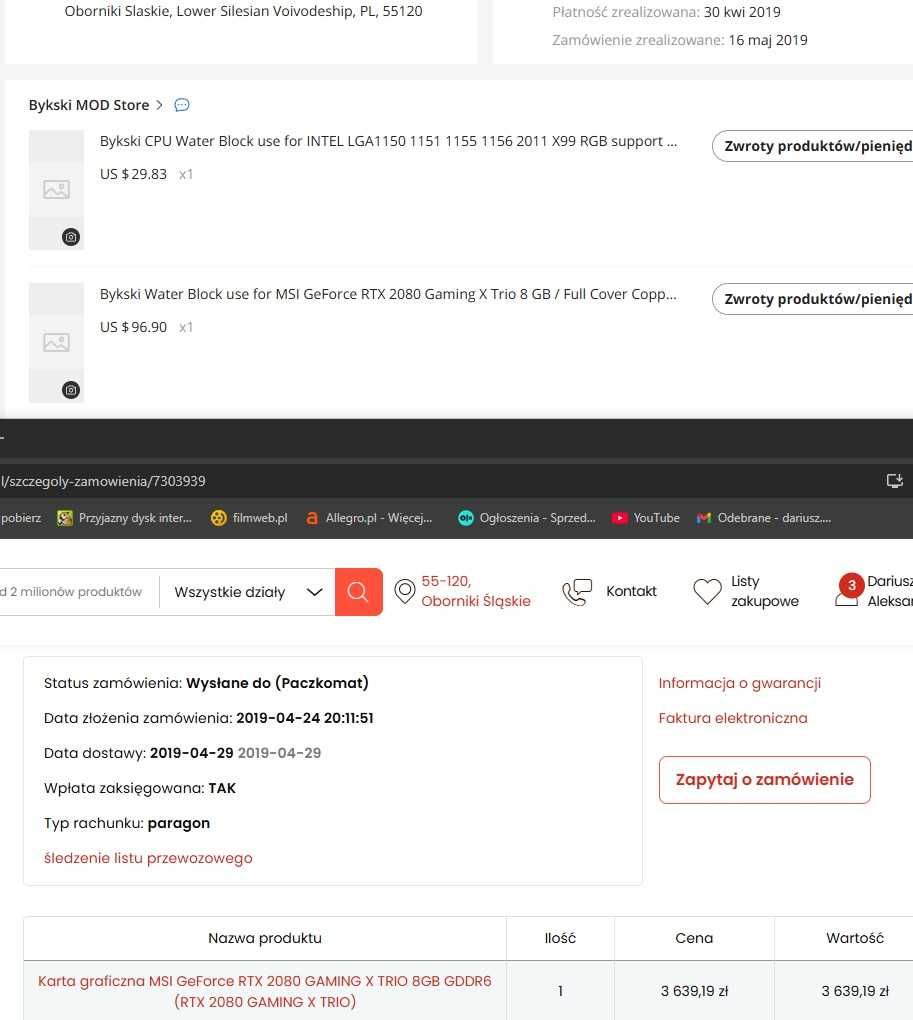The height and width of the screenshot is (1020, 913).
Task: Open the Gmail Odebrane bookmark
Action: pos(763,518)
